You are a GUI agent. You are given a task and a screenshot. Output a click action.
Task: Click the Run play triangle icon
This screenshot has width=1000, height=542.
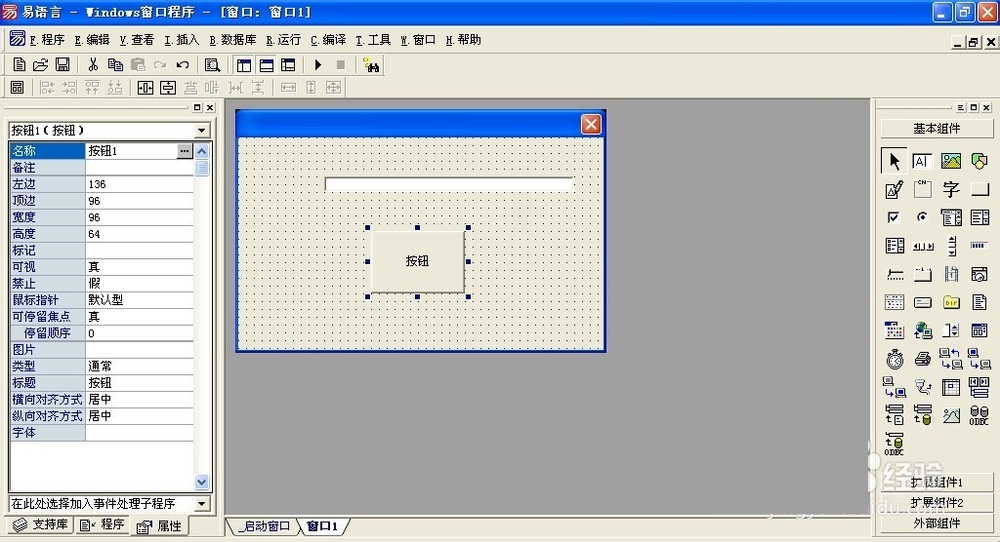318,64
